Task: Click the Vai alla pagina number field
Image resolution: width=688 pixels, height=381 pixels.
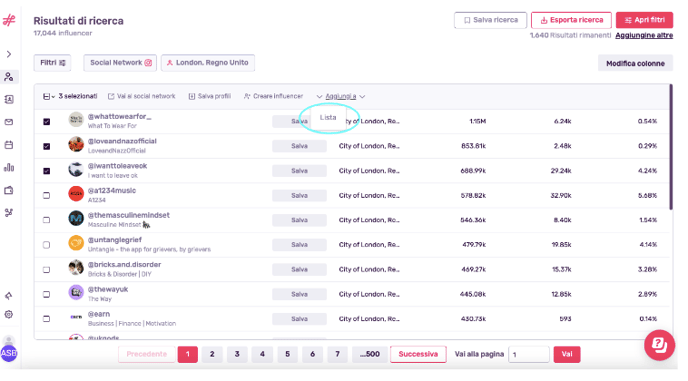Action: pyautogui.click(x=529, y=354)
